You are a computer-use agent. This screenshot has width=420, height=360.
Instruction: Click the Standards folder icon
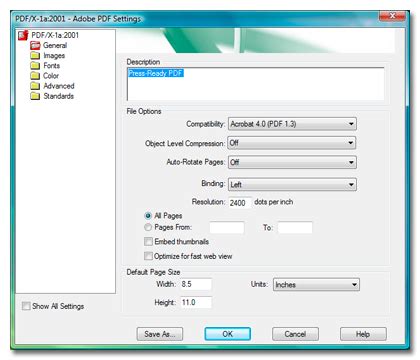coord(35,96)
